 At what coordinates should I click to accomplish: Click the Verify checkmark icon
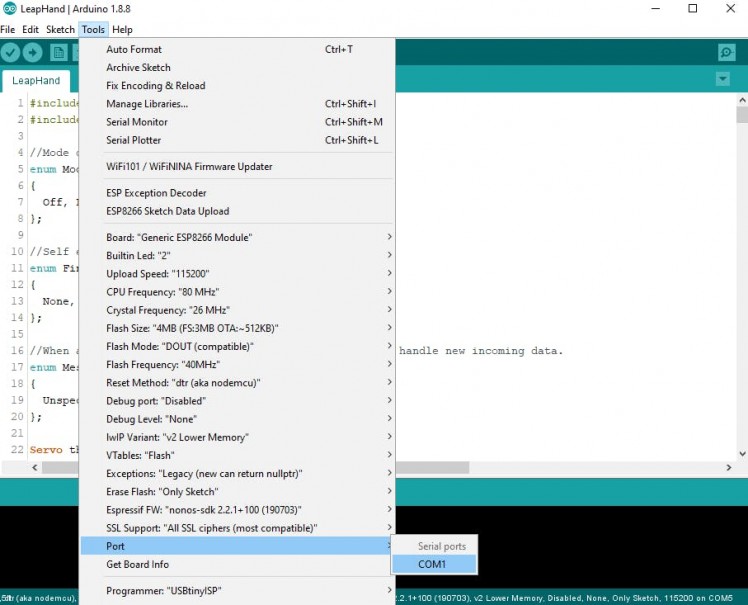10,52
